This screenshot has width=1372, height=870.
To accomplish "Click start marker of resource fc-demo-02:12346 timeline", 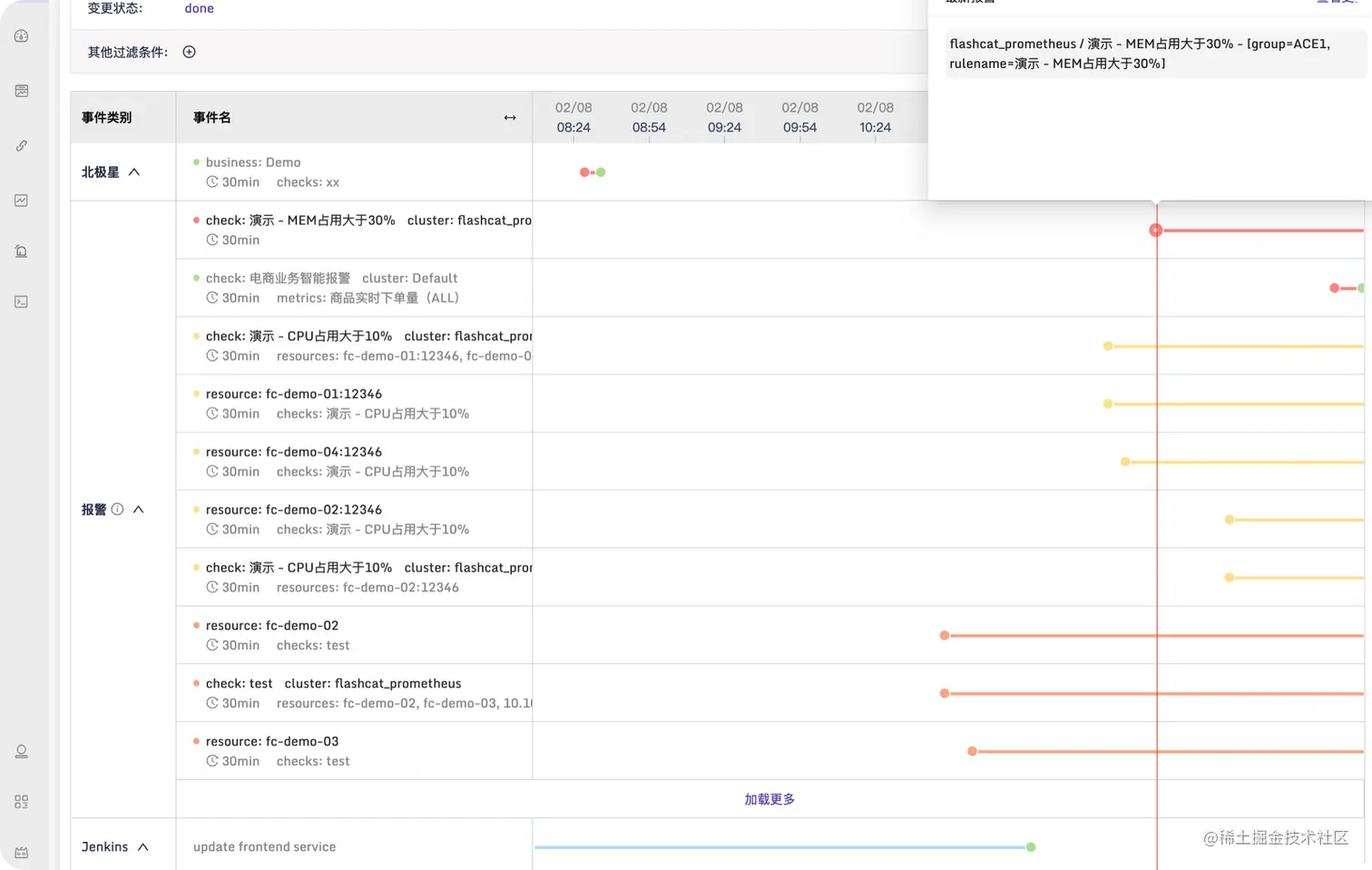I will pyautogui.click(x=1229, y=520).
